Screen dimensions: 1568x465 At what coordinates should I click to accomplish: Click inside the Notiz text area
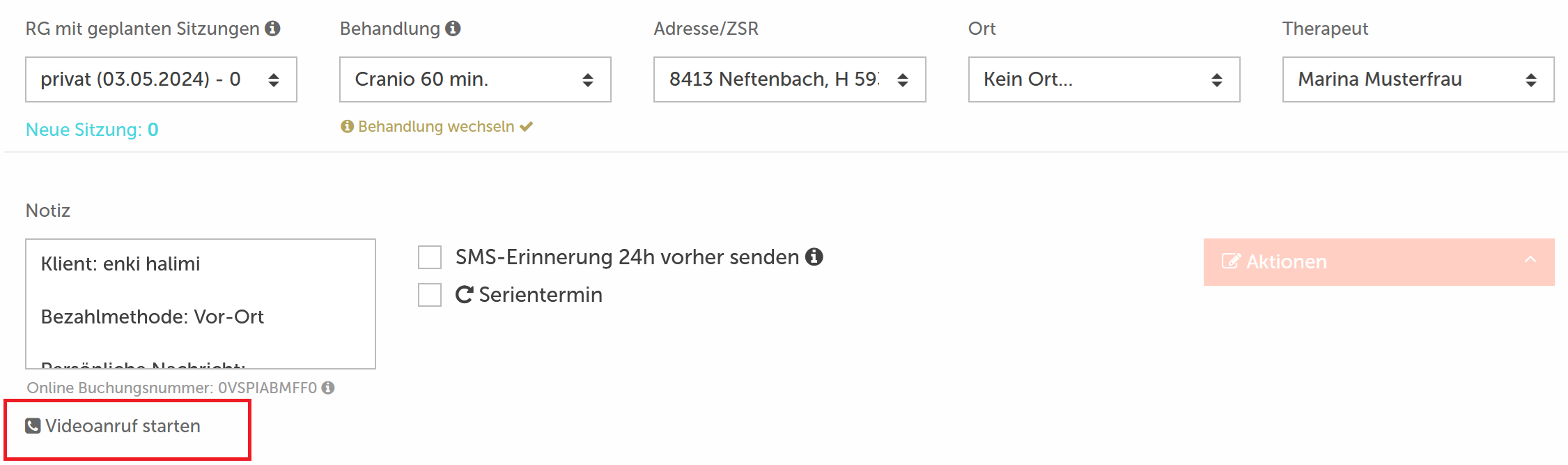click(x=201, y=304)
